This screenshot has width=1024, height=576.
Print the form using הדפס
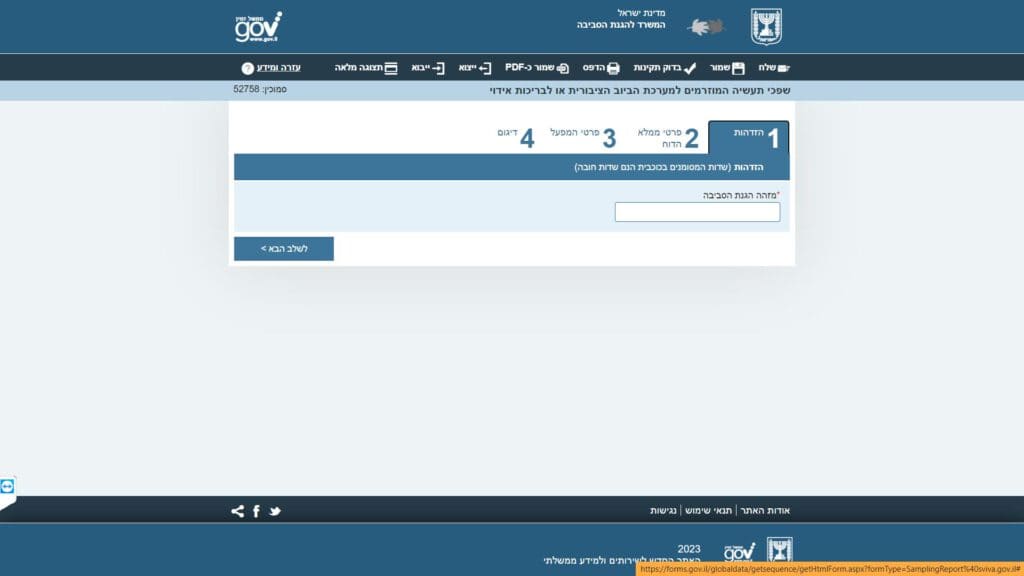tap(601, 68)
